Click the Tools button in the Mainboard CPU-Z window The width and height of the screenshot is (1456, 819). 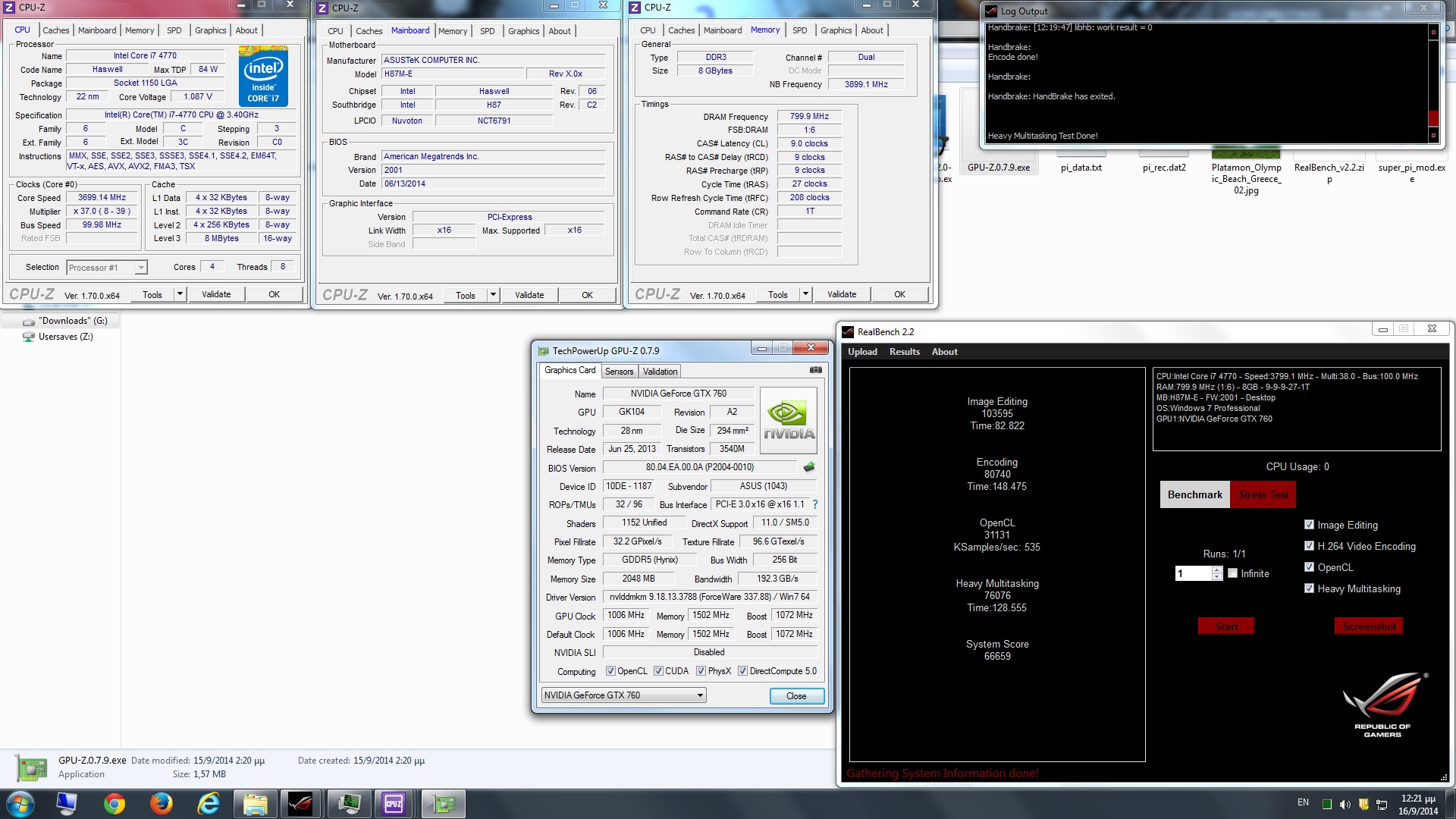coord(465,295)
